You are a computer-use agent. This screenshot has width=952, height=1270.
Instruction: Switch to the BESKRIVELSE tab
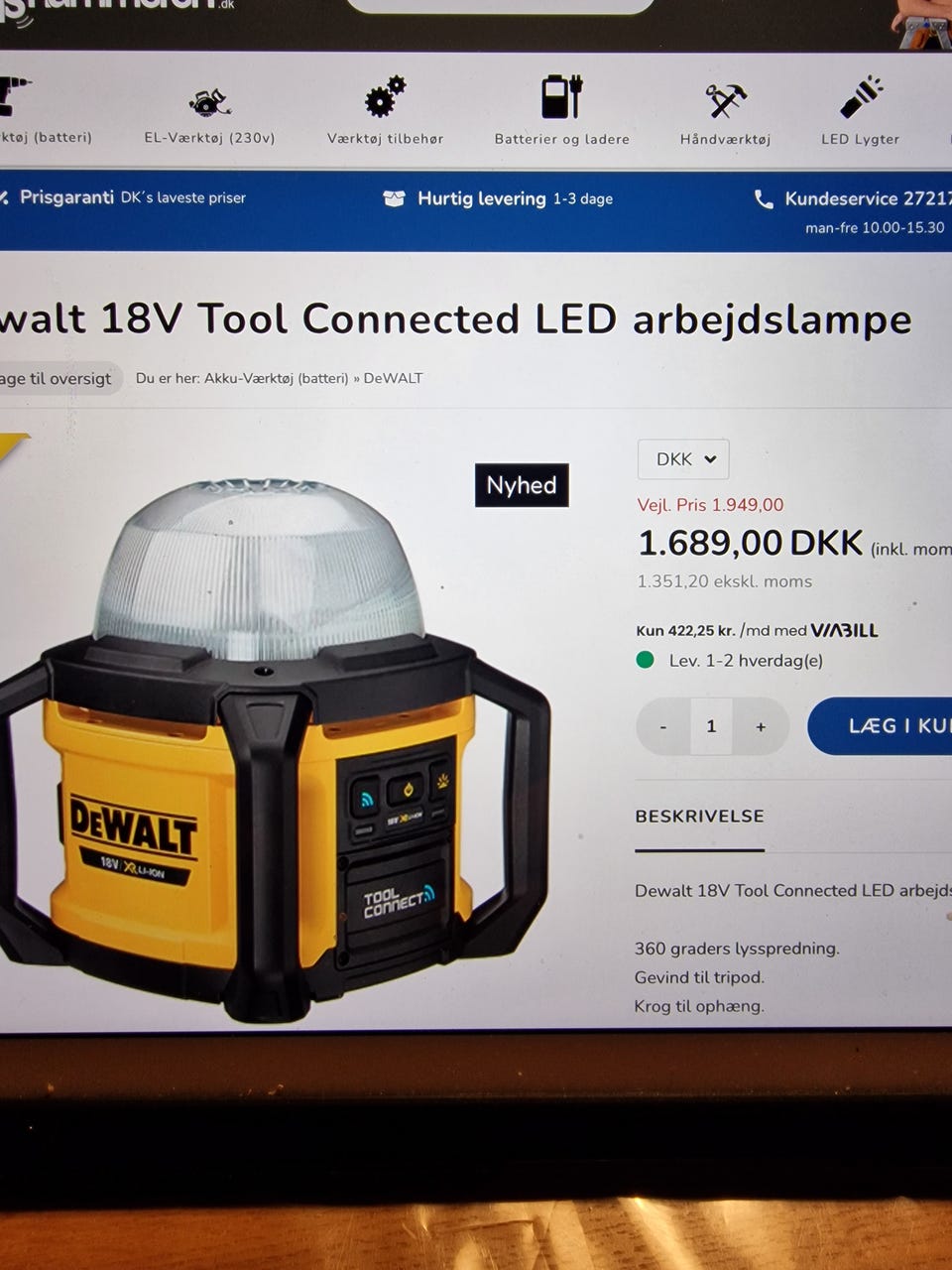pos(700,817)
